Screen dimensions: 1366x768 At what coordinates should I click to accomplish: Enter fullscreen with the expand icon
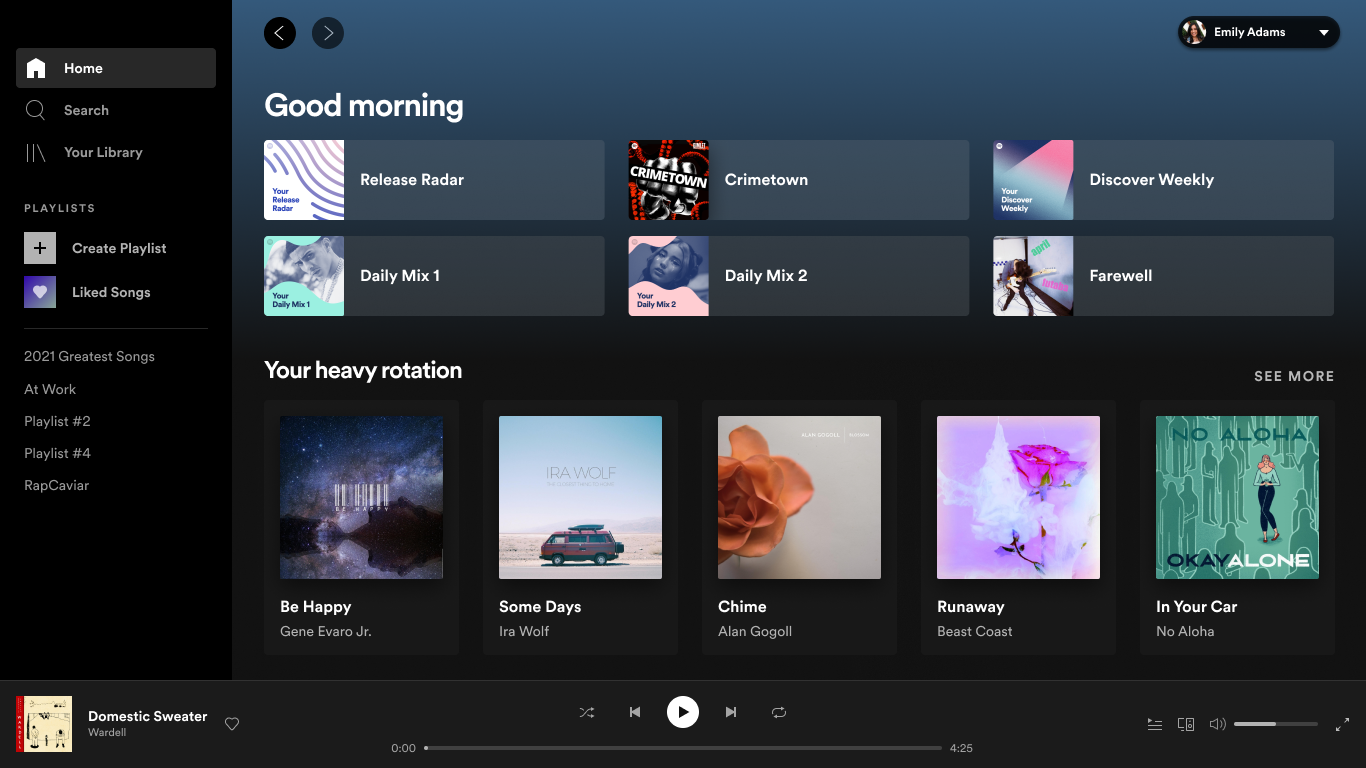point(1343,723)
